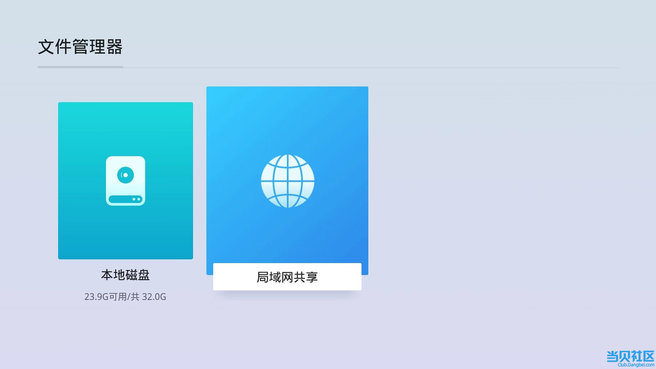Screen dimensions: 656x369
Task: Click the 23.9G可用 storage text
Action: click(x=105, y=297)
